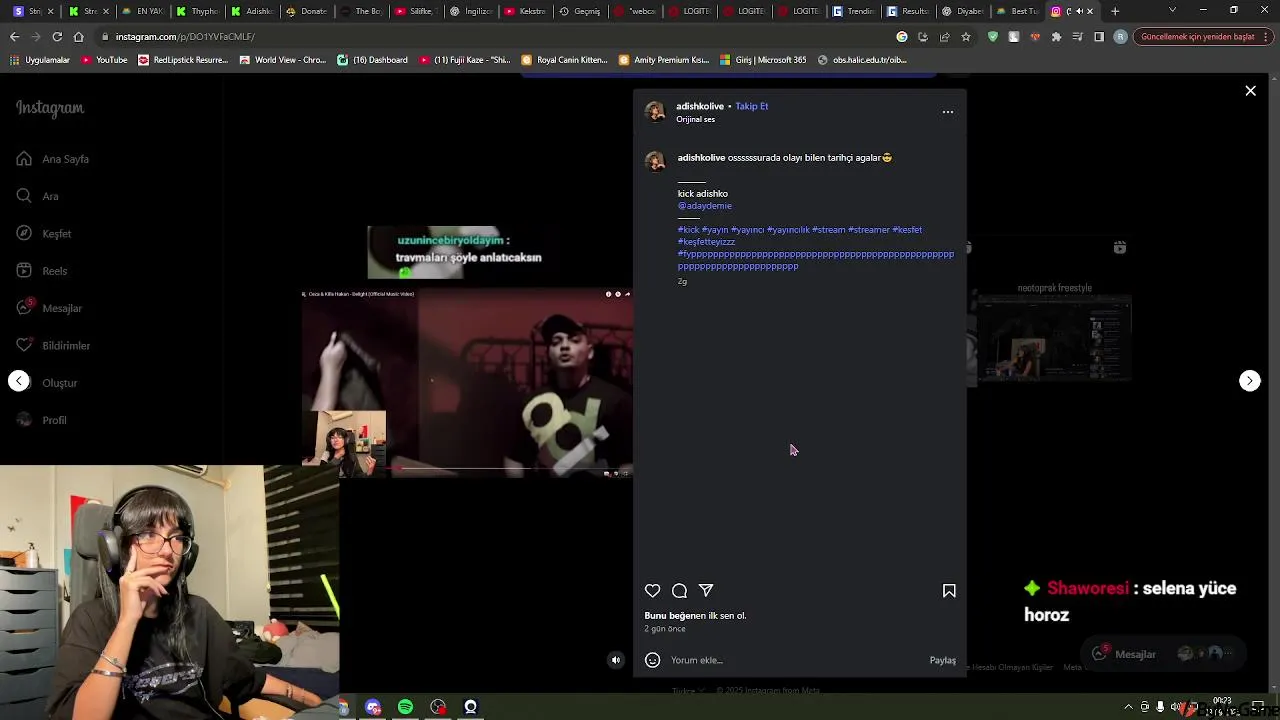
Task: Open #kick hashtag link
Action: point(688,230)
